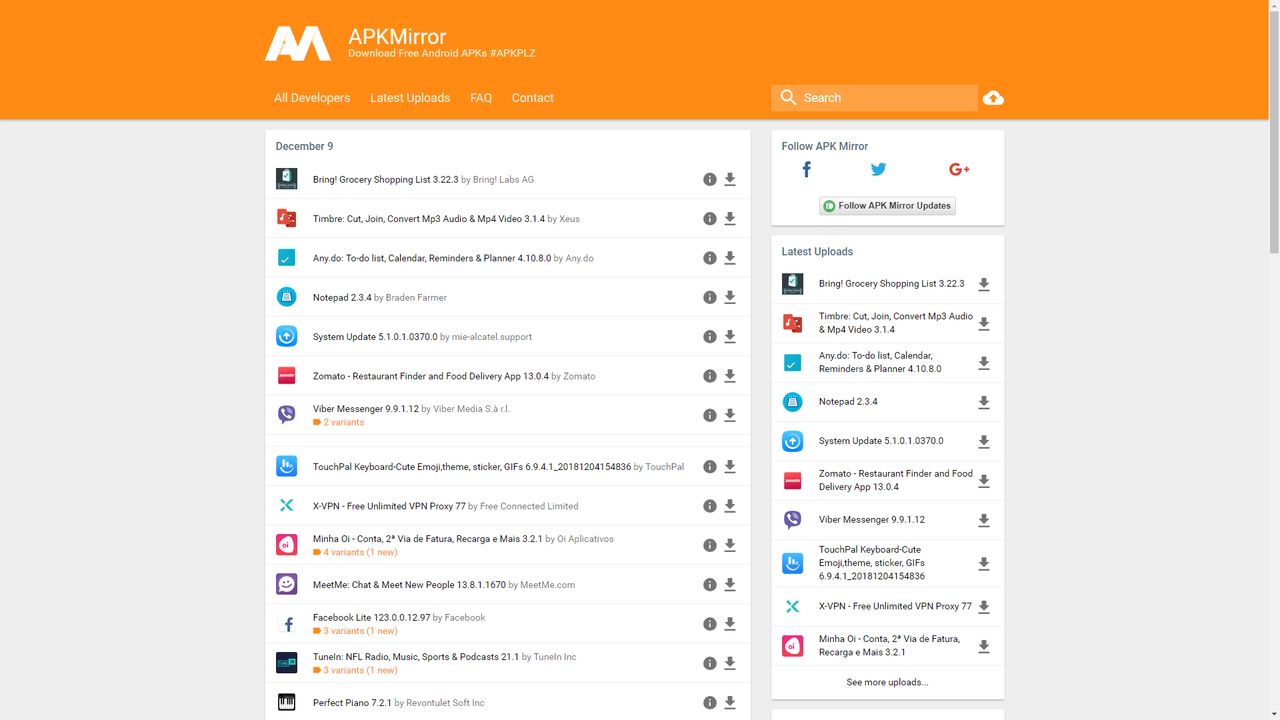Download Zomato in Latest Uploads sidebar
This screenshot has width=1280, height=720.
[x=984, y=481]
